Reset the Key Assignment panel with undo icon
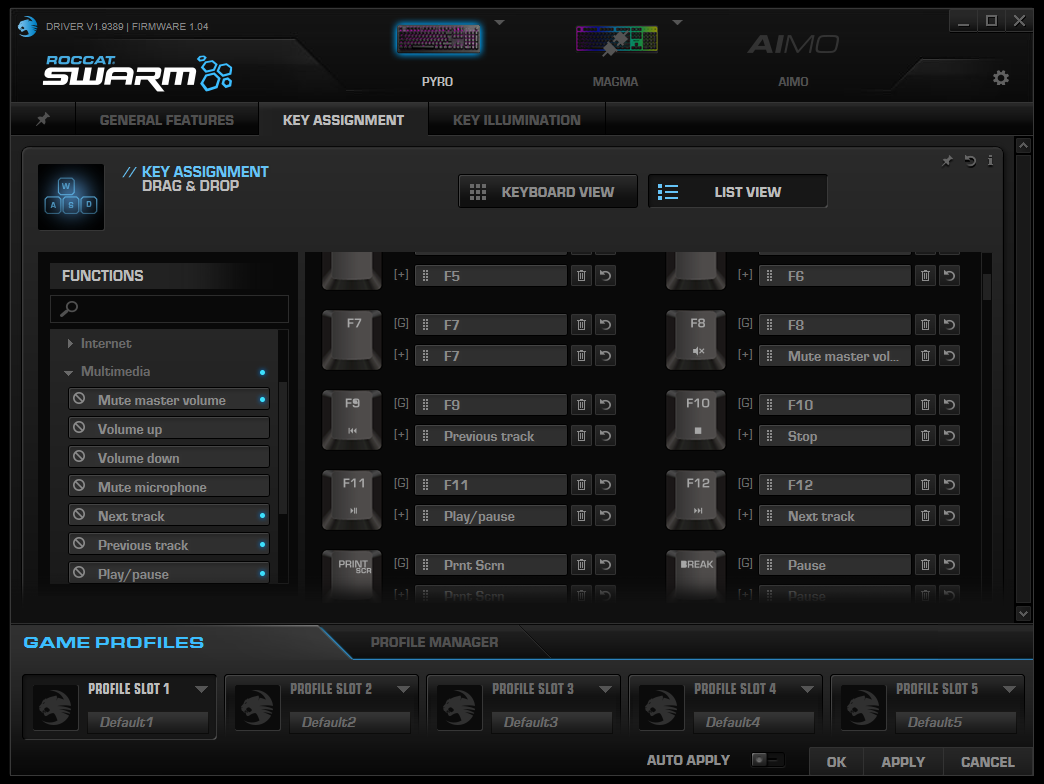The height and width of the screenshot is (784, 1044). pos(970,161)
